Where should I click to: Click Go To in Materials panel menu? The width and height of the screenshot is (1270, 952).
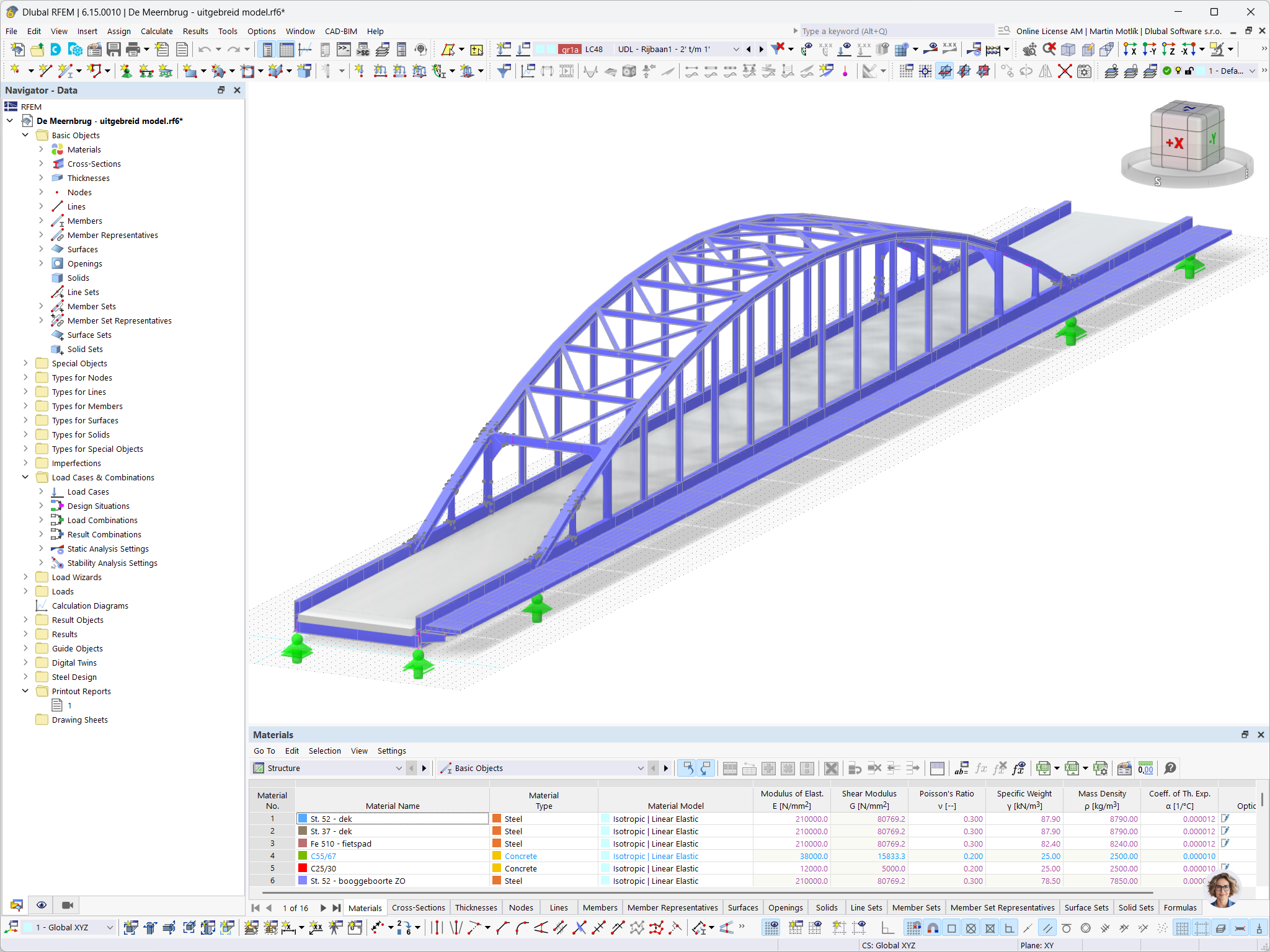tap(264, 751)
